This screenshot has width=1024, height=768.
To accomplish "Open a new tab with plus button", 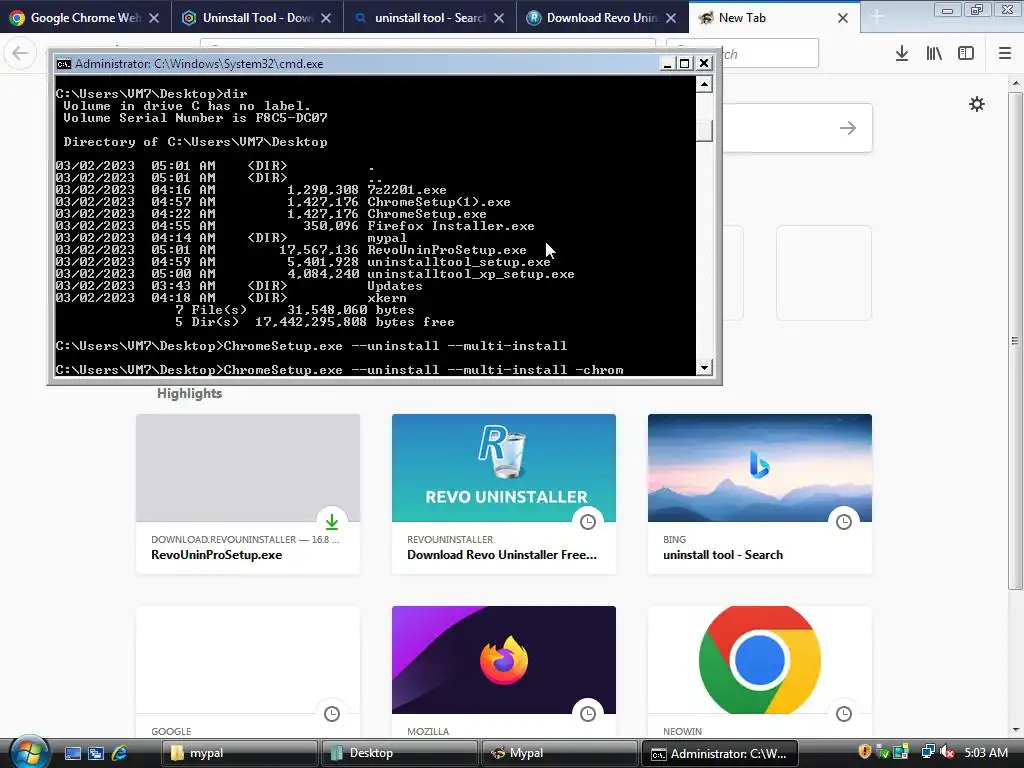I will 876,18.
